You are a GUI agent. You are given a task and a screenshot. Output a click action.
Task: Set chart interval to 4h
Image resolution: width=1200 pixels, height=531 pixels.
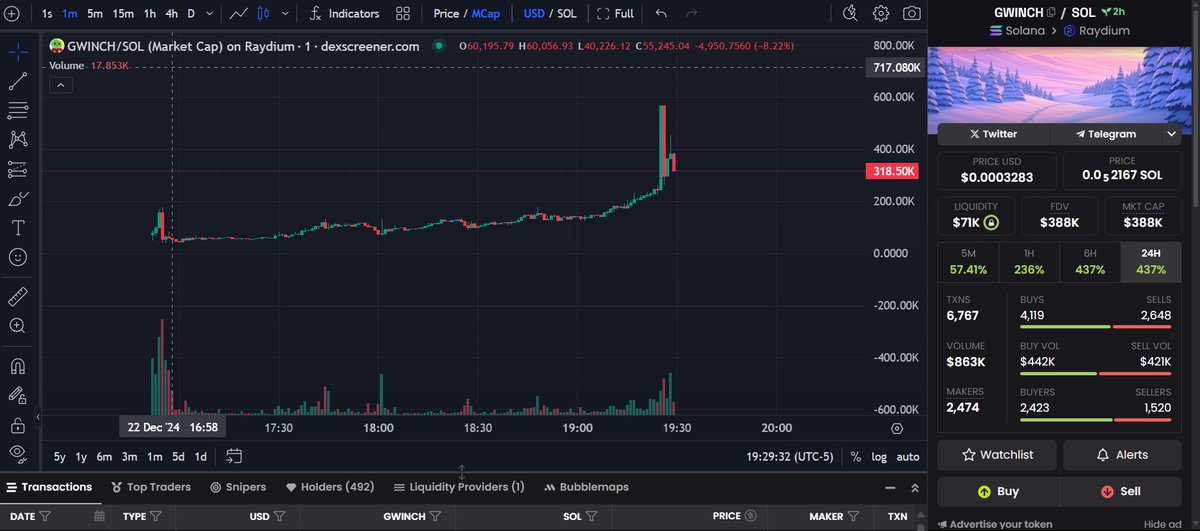171,14
